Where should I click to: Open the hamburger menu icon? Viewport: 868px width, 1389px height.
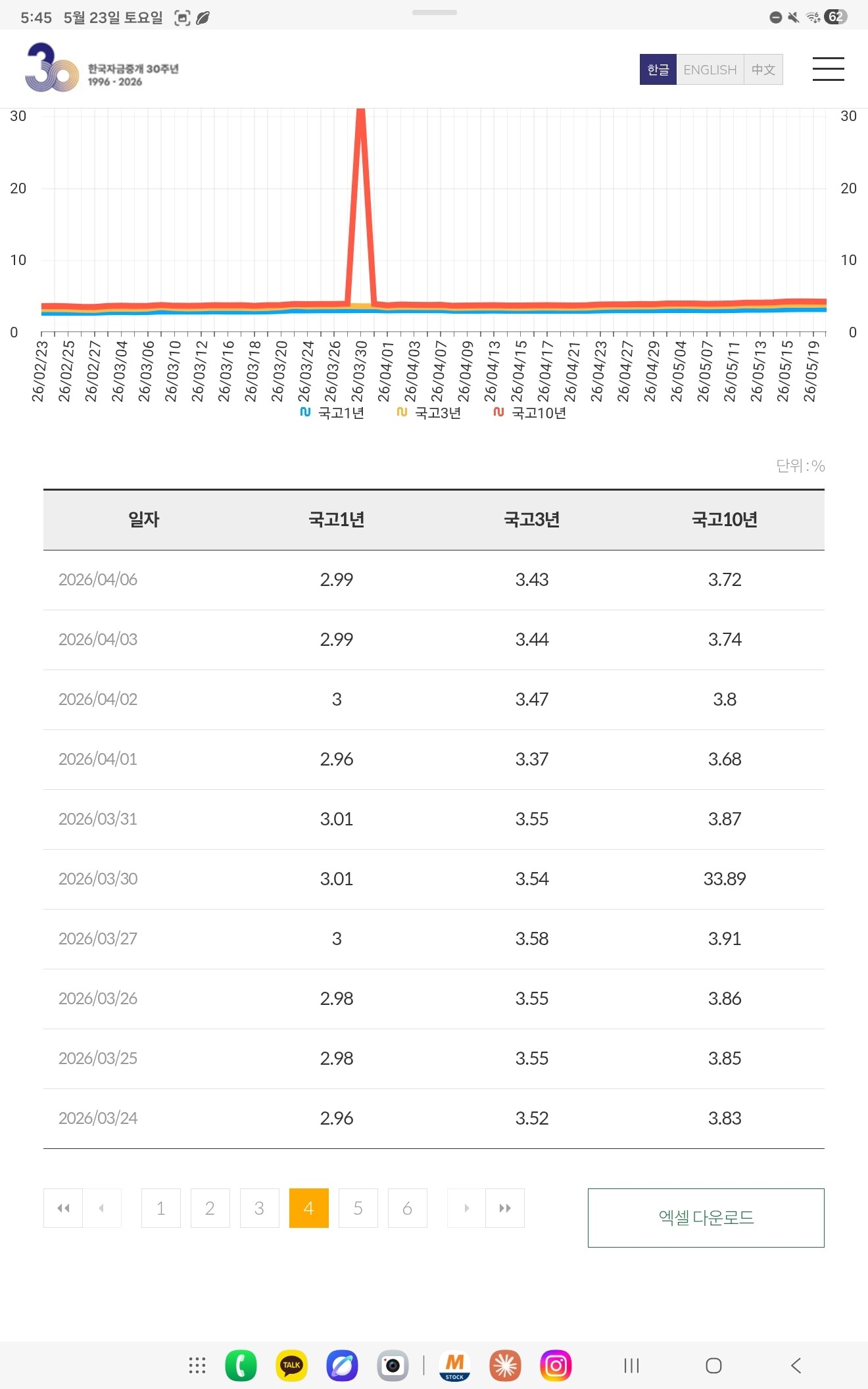click(828, 69)
